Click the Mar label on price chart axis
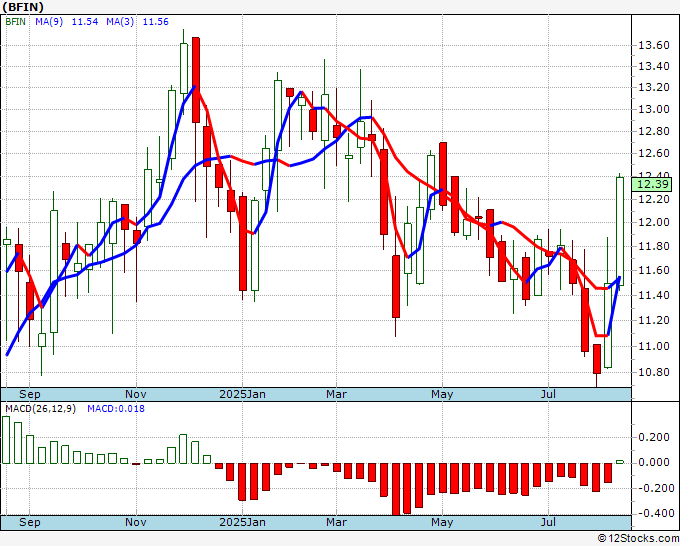Viewport: 680px width, 546px height. pyautogui.click(x=337, y=394)
